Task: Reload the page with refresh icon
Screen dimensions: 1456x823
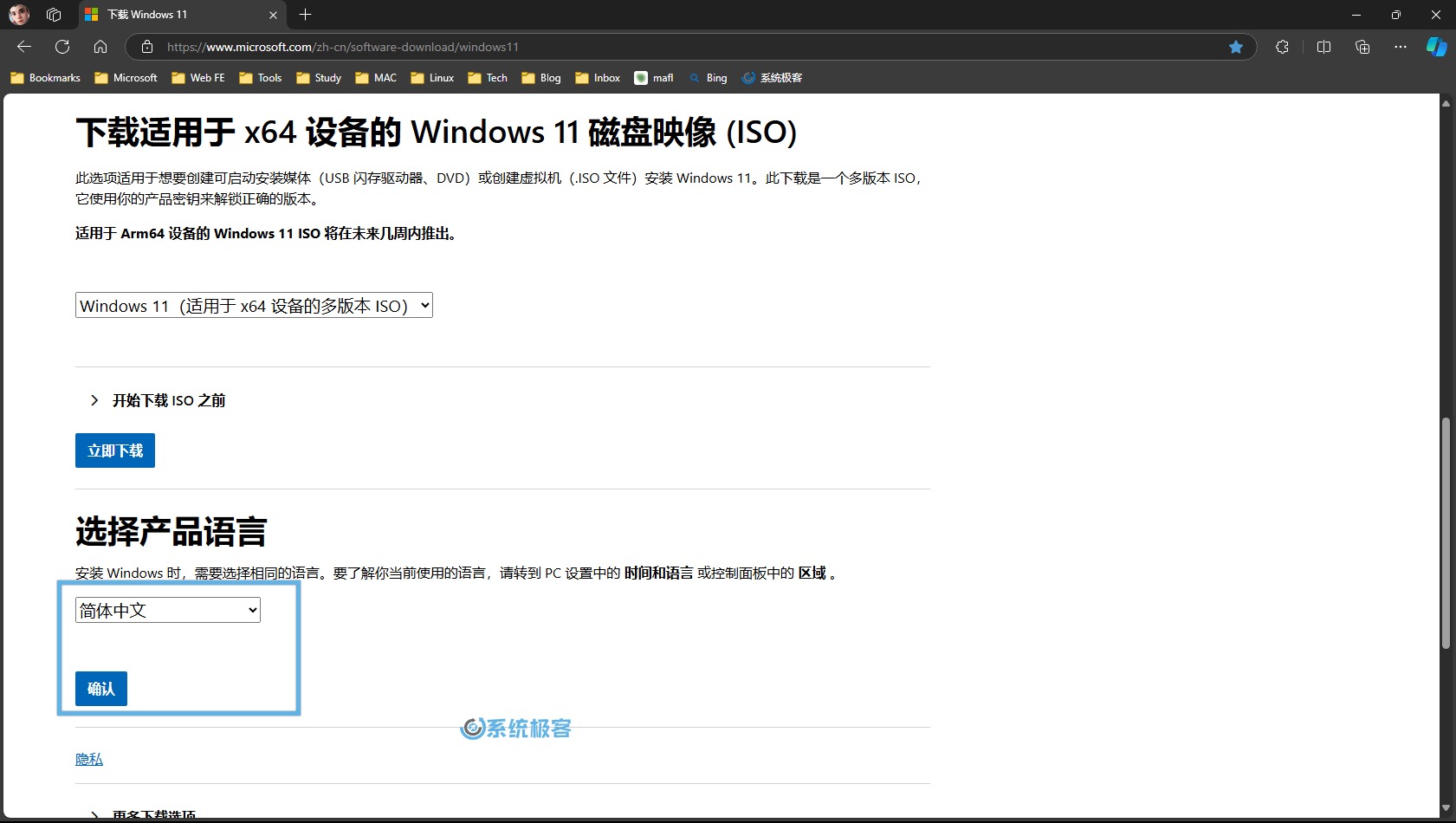Action: (62, 47)
